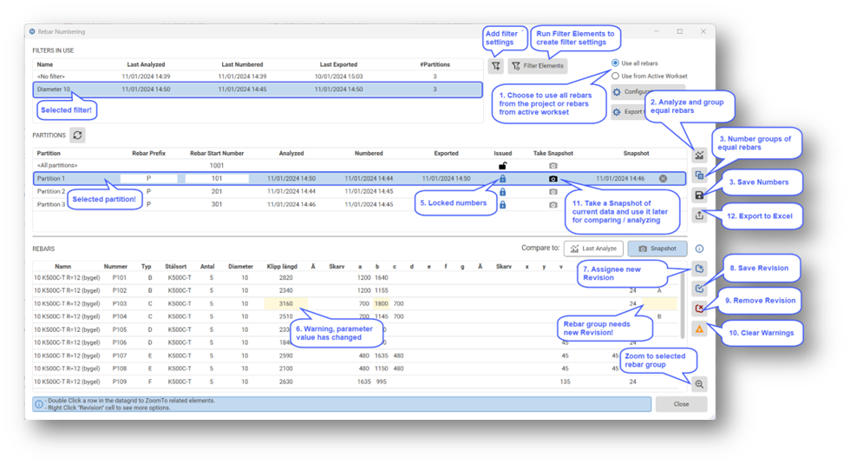
Task: Select the Diameter 10 filter row
Action: tap(257, 89)
